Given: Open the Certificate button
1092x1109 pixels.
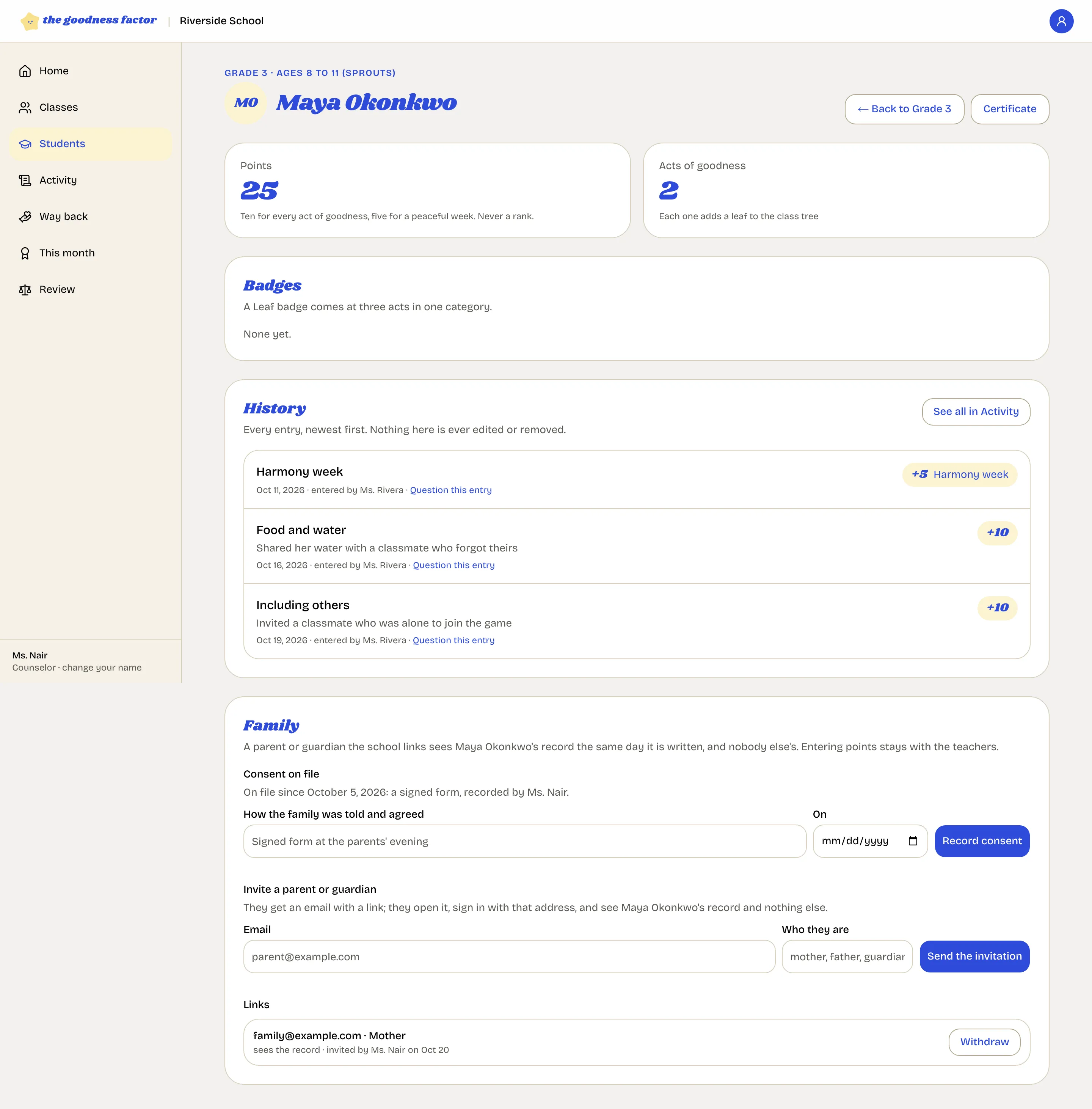Looking at the screenshot, I should click(1009, 109).
